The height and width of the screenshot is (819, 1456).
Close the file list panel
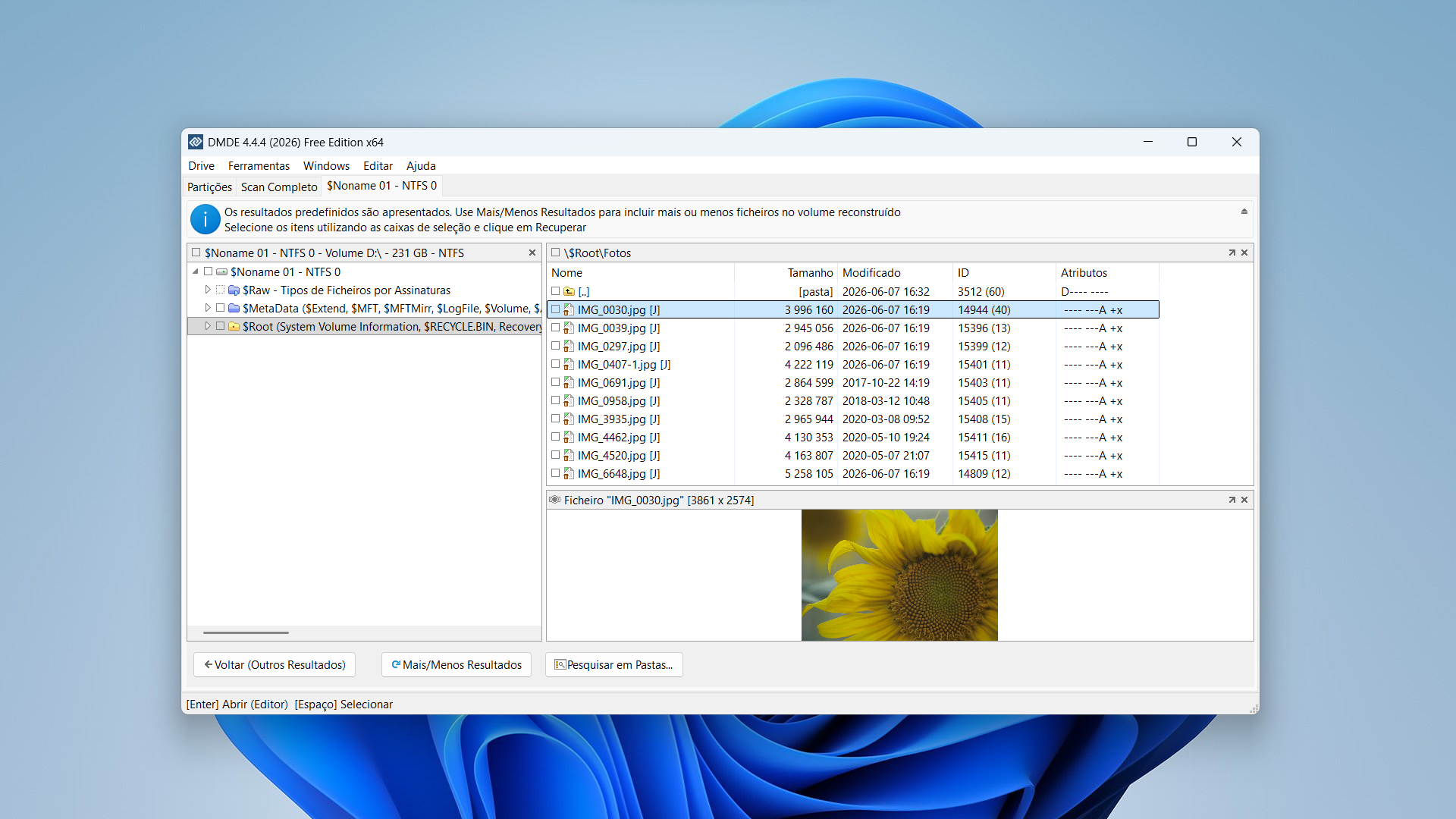pos(1244,253)
